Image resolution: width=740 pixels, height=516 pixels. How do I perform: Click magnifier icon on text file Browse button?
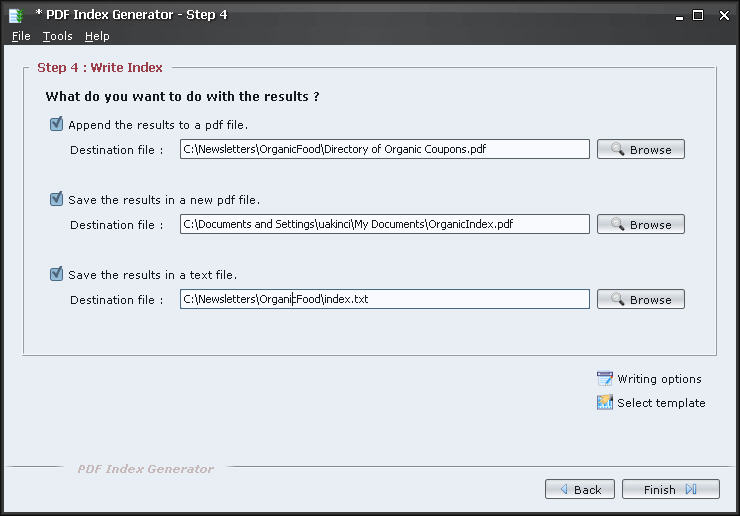(617, 299)
